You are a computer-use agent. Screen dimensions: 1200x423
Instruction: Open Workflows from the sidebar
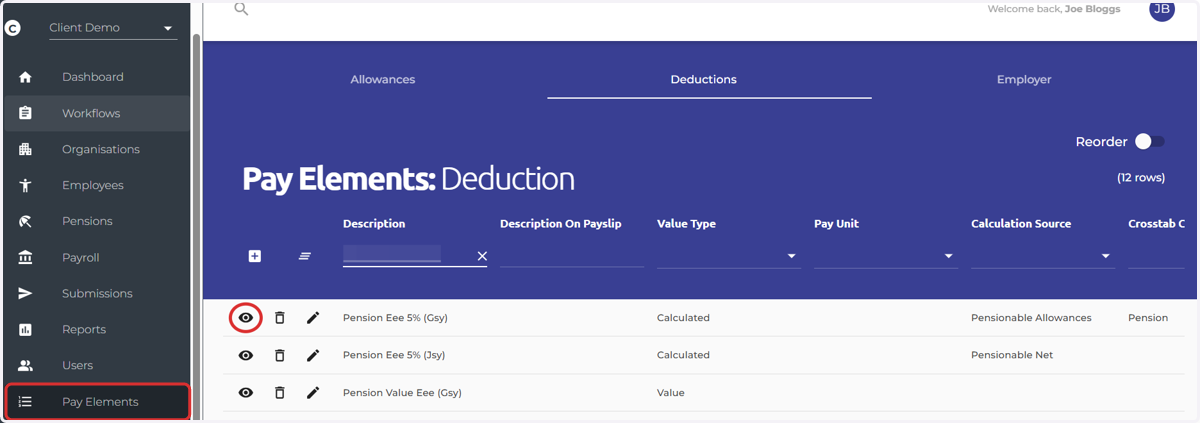(91, 113)
